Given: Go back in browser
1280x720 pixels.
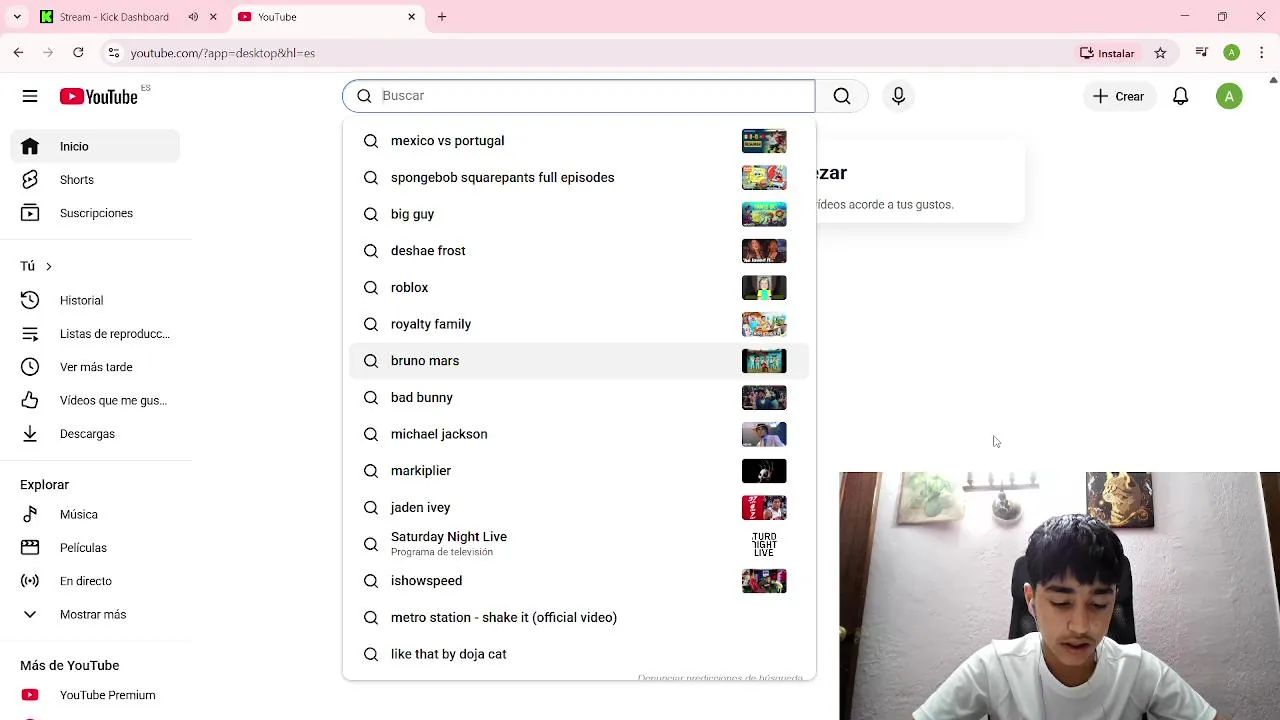Looking at the screenshot, I should tap(18, 53).
